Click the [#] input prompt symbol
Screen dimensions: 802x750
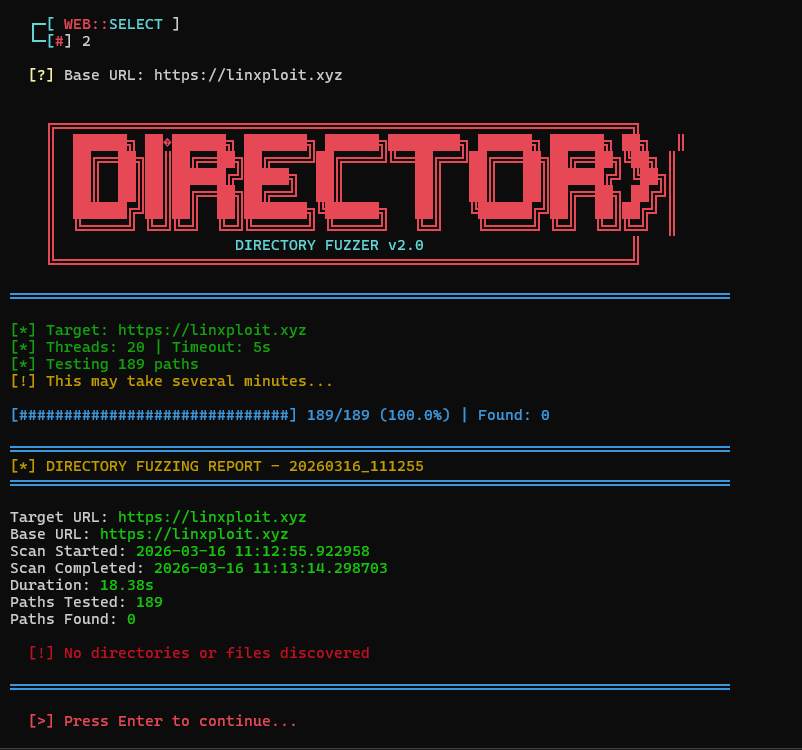[55, 41]
